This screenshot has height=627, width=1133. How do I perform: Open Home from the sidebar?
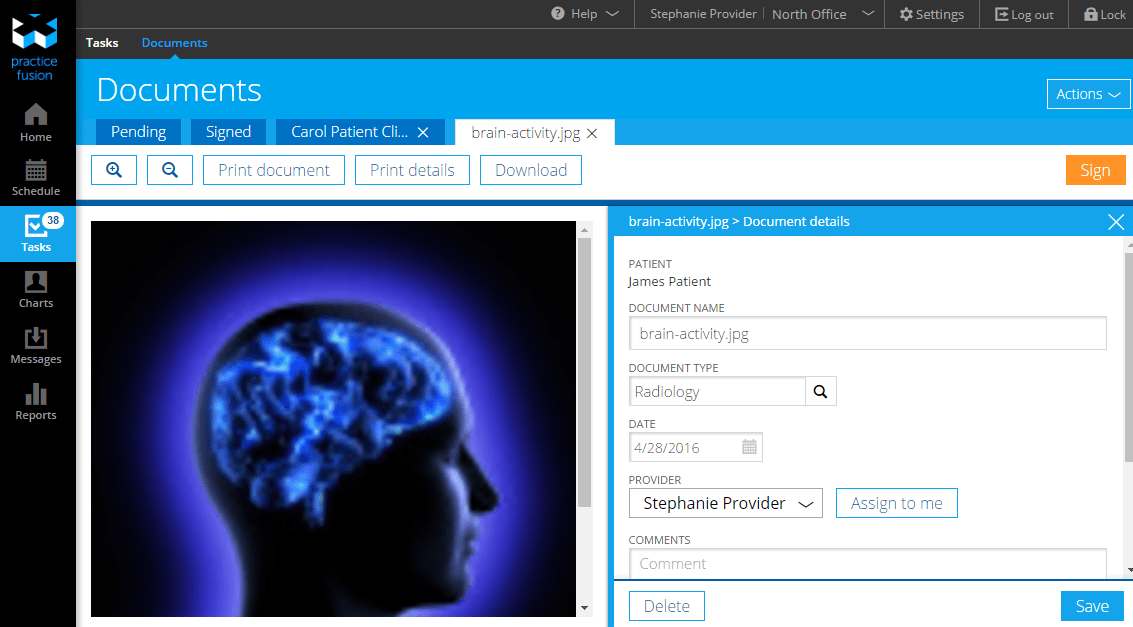tap(36, 122)
